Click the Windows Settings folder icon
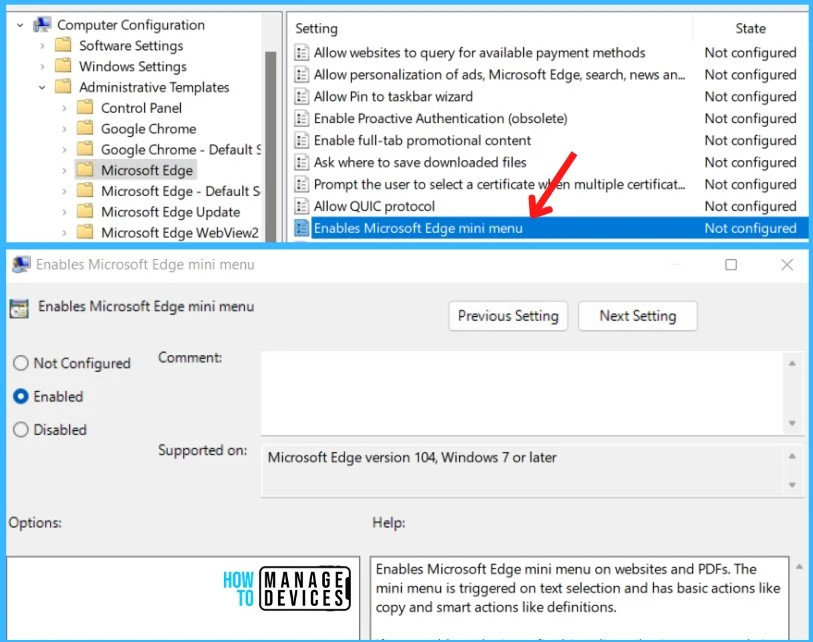813x642 pixels. coord(63,66)
